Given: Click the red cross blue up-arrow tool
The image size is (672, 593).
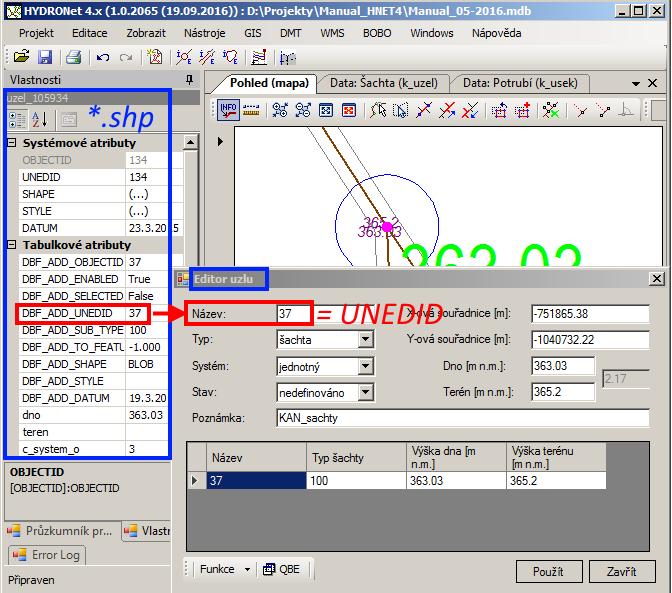Looking at the screenshot, I should (447, 110).
